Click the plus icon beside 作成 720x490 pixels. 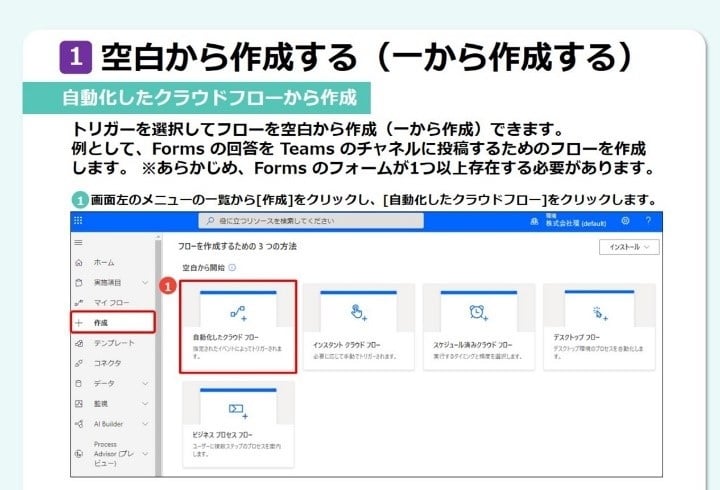coord(79,323)
